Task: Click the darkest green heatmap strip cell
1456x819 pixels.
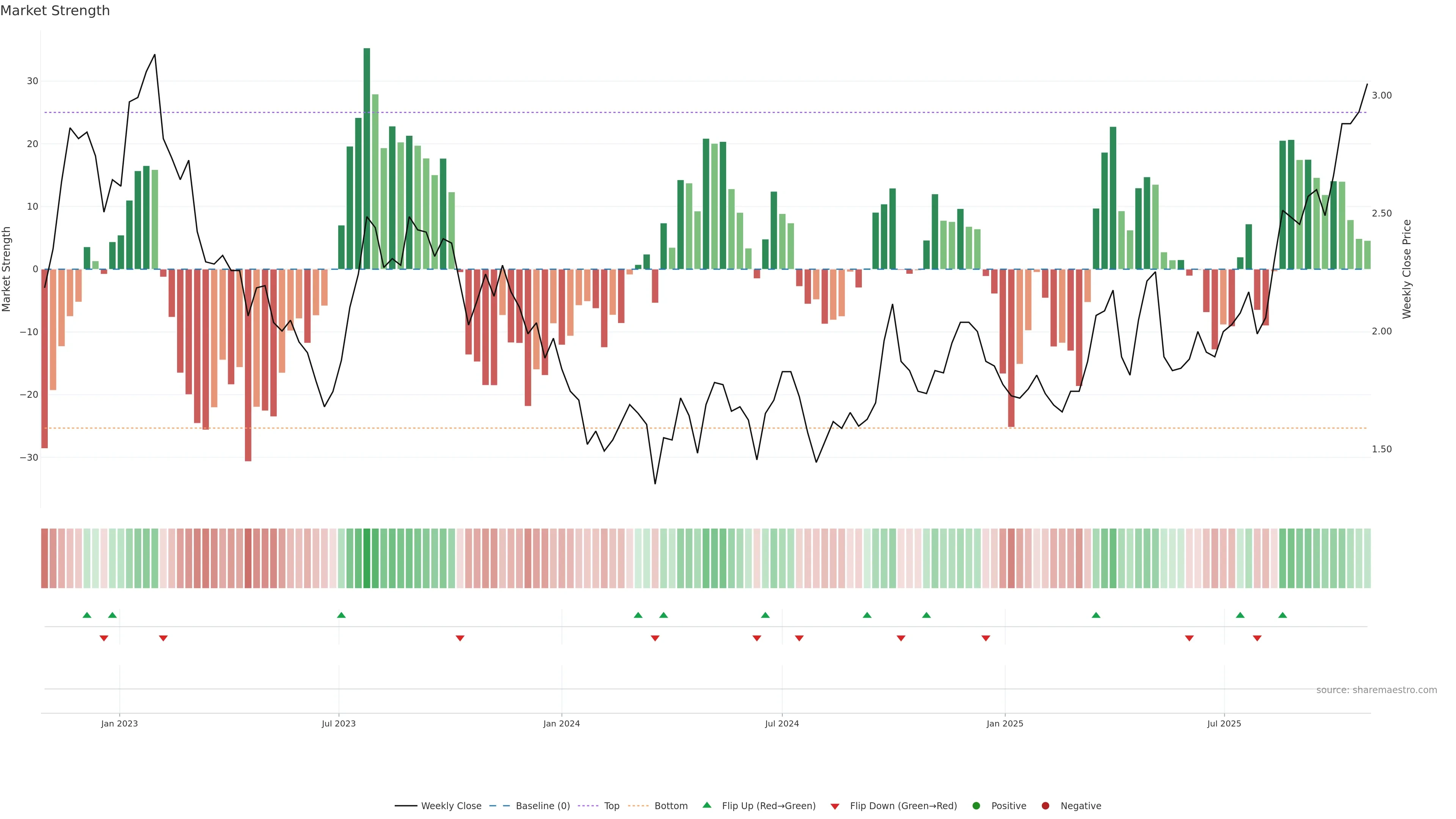Action: click(x=367, y=558)
